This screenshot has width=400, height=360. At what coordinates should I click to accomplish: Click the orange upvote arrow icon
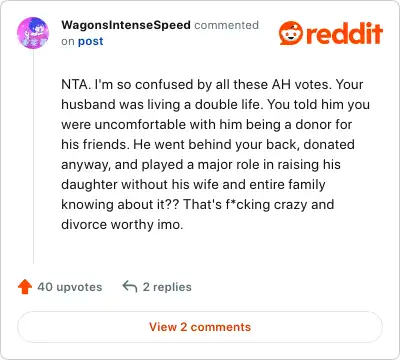pyautogui.click(x=25, y=287)
